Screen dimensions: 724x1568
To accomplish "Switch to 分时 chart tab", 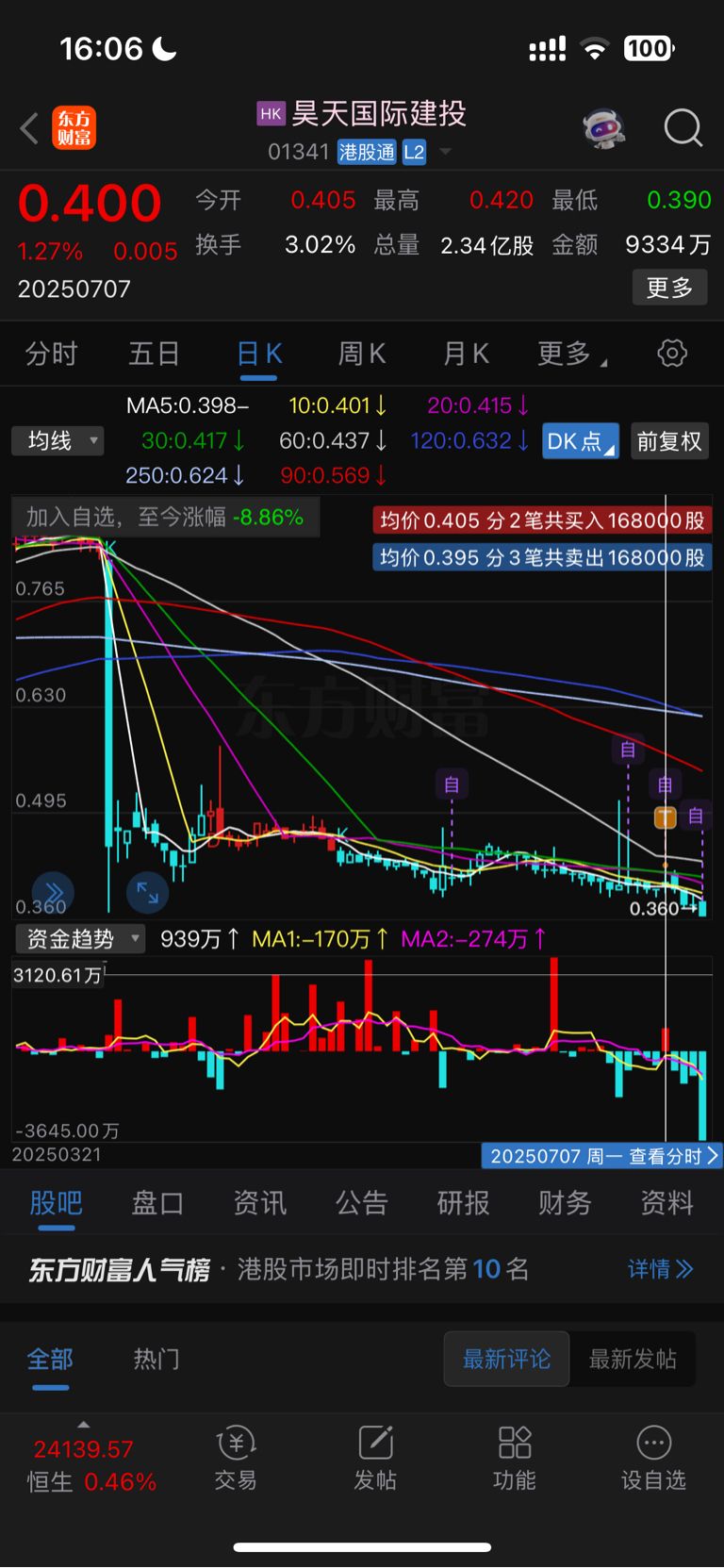I will click(x=51, y=354).
